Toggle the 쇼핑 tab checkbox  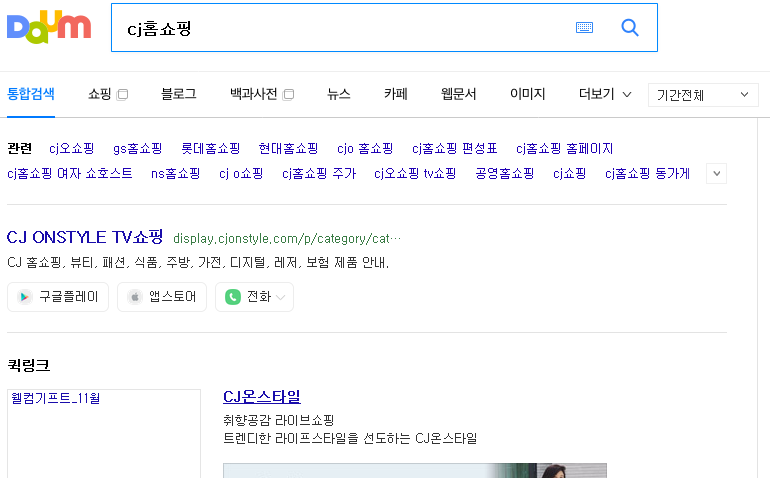point(123,94)
